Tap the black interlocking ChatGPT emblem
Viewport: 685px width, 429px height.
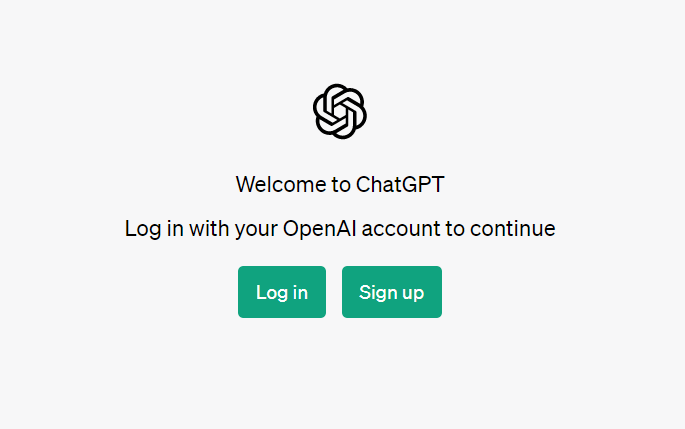click(x=340, y=111)
